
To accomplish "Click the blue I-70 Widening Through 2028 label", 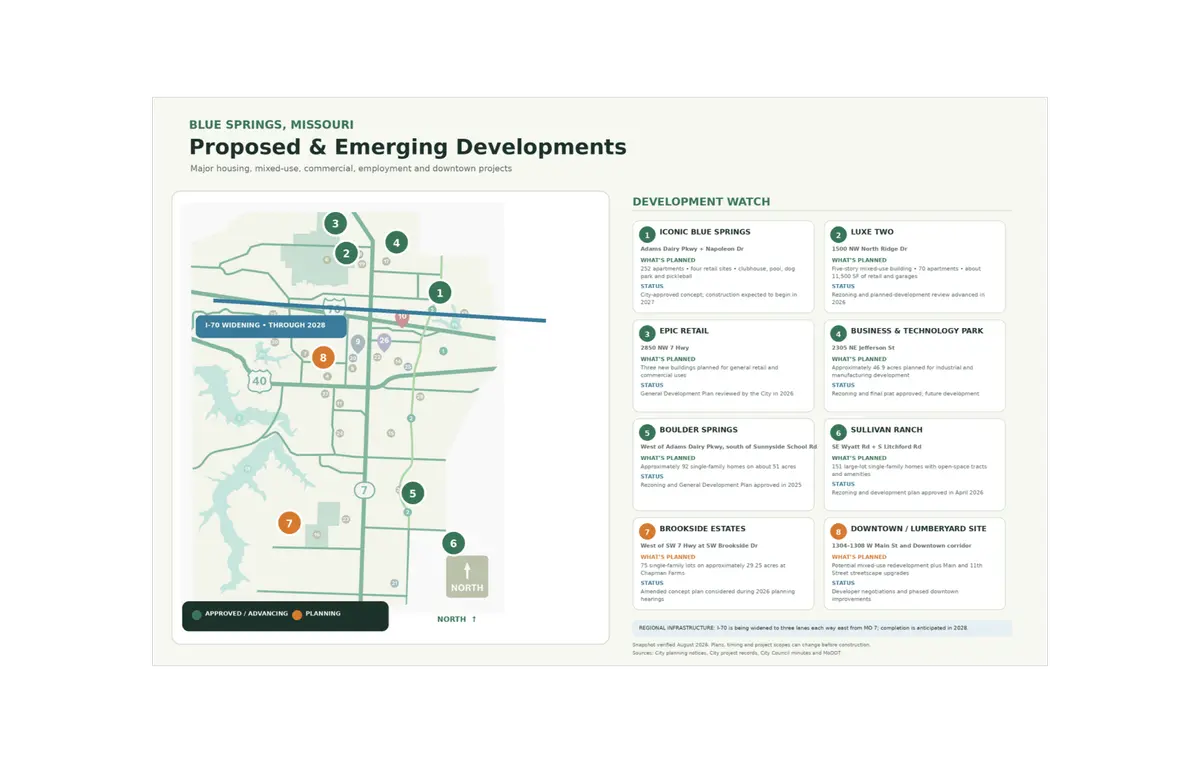I will (271, 326).
